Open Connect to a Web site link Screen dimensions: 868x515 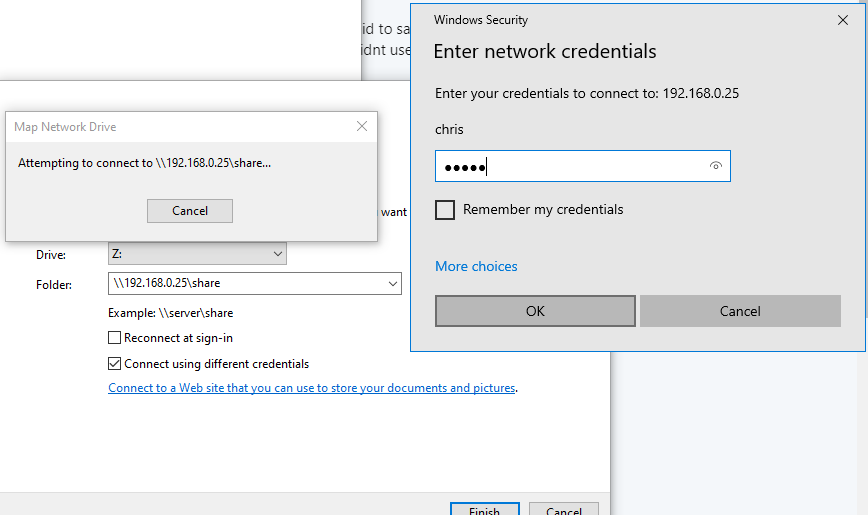point(311,388)
